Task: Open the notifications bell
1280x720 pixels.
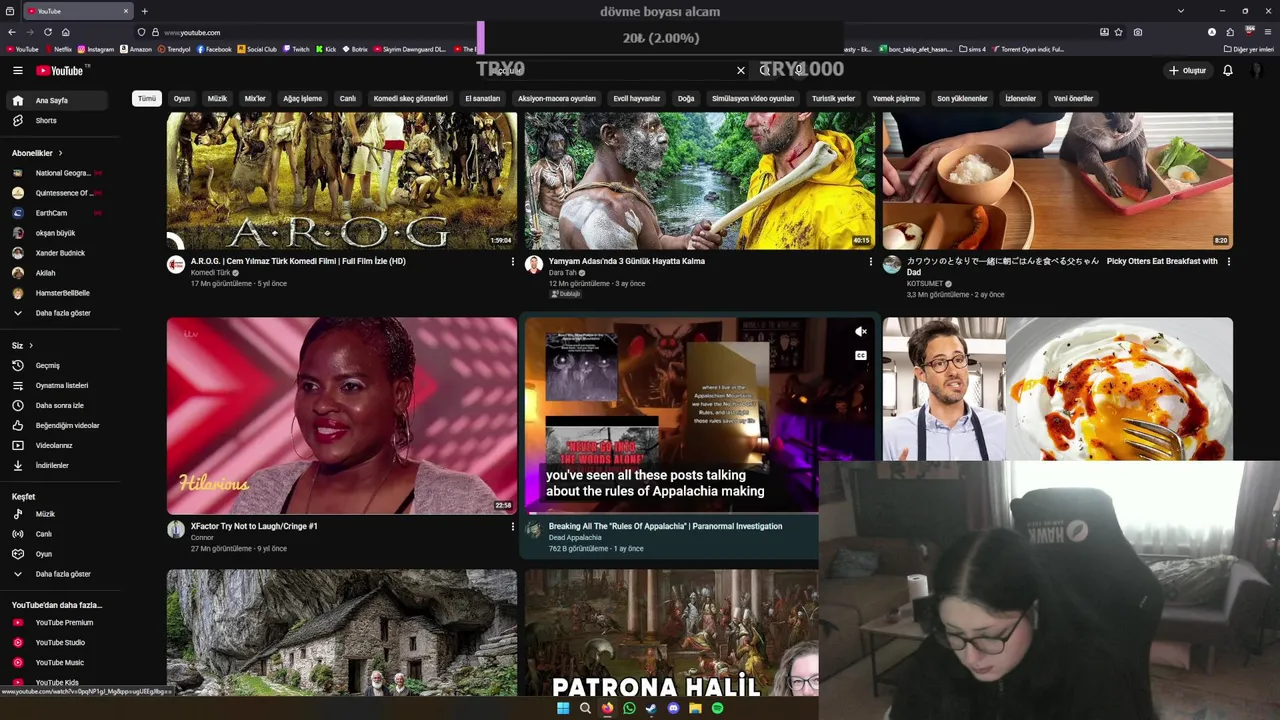Action: [1227, 70]
